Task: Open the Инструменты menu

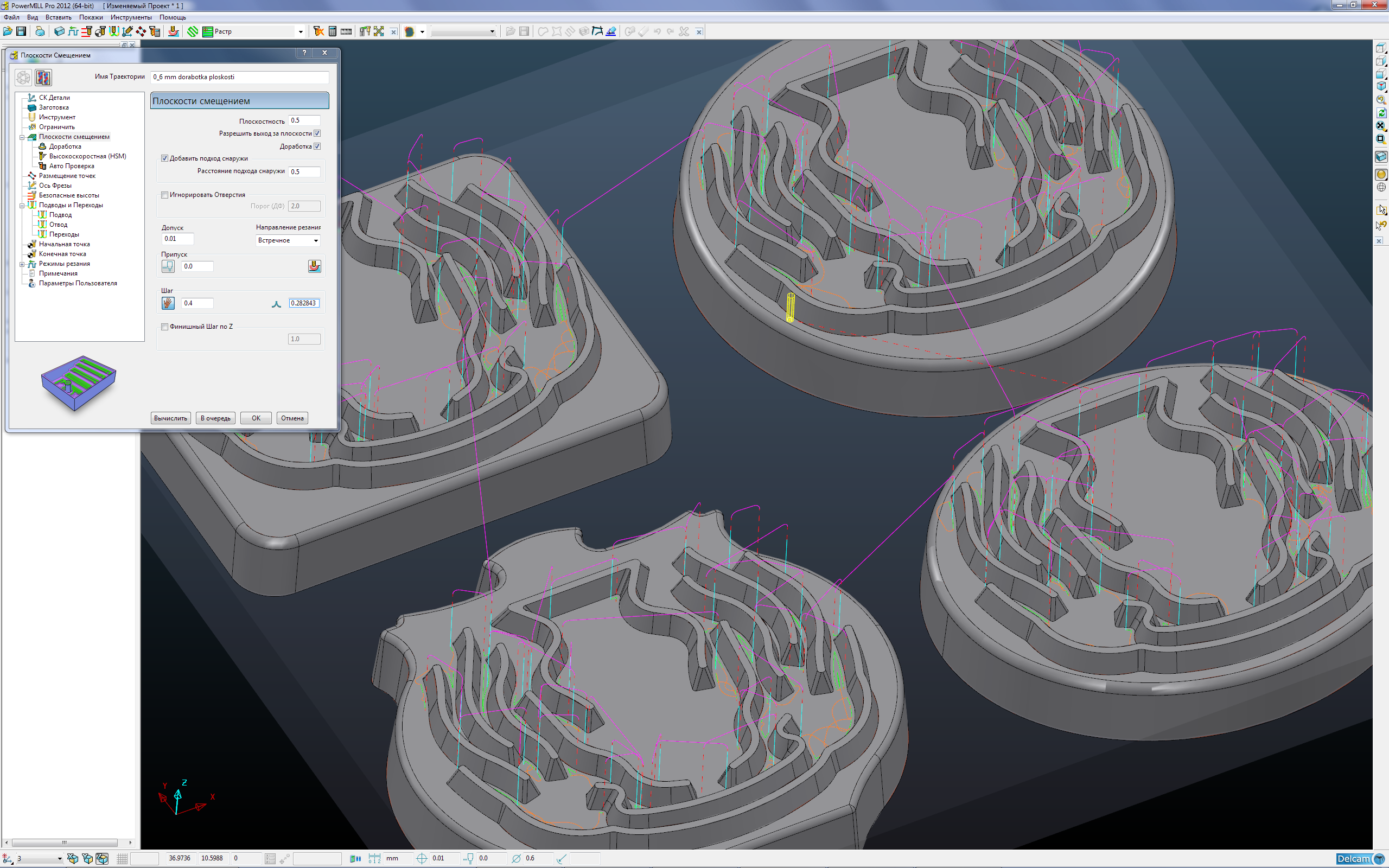Action: tap(131, 17)
